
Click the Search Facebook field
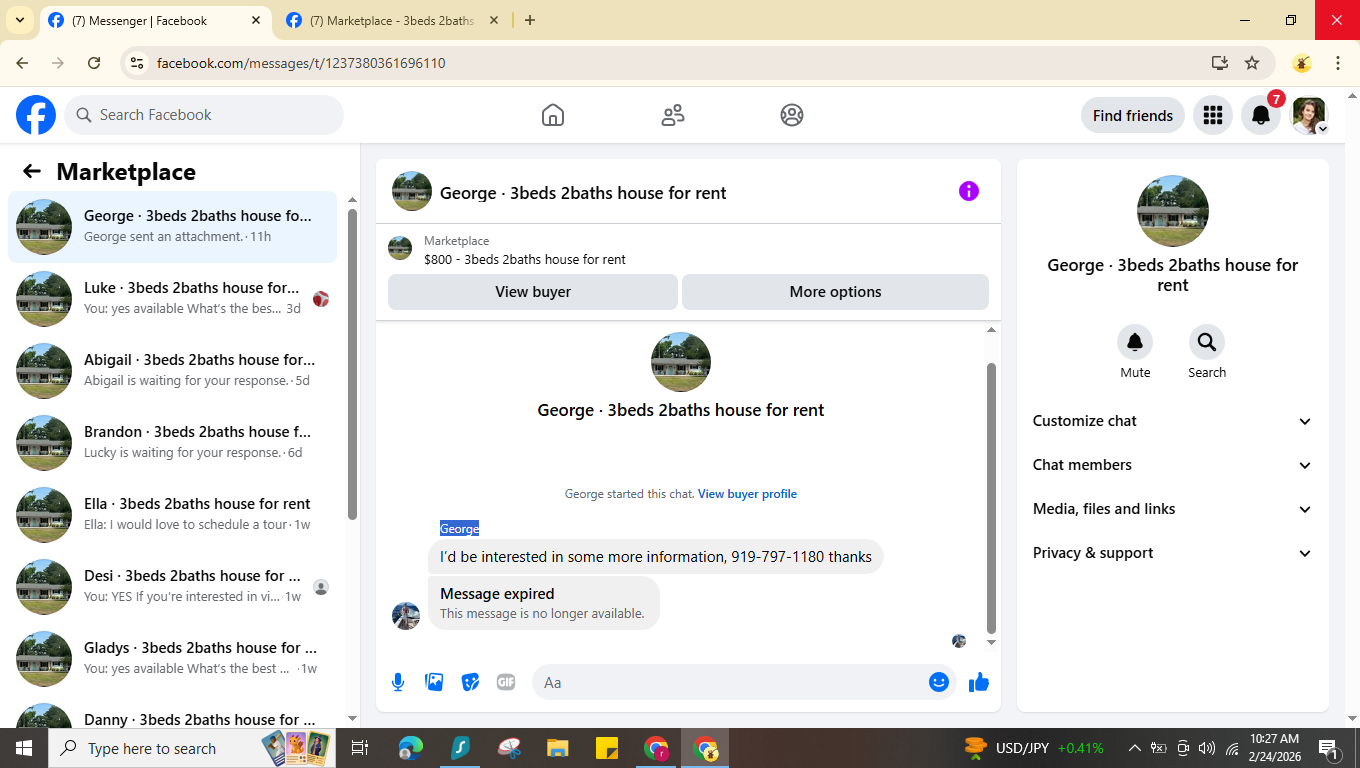click(x=204, y=115)
